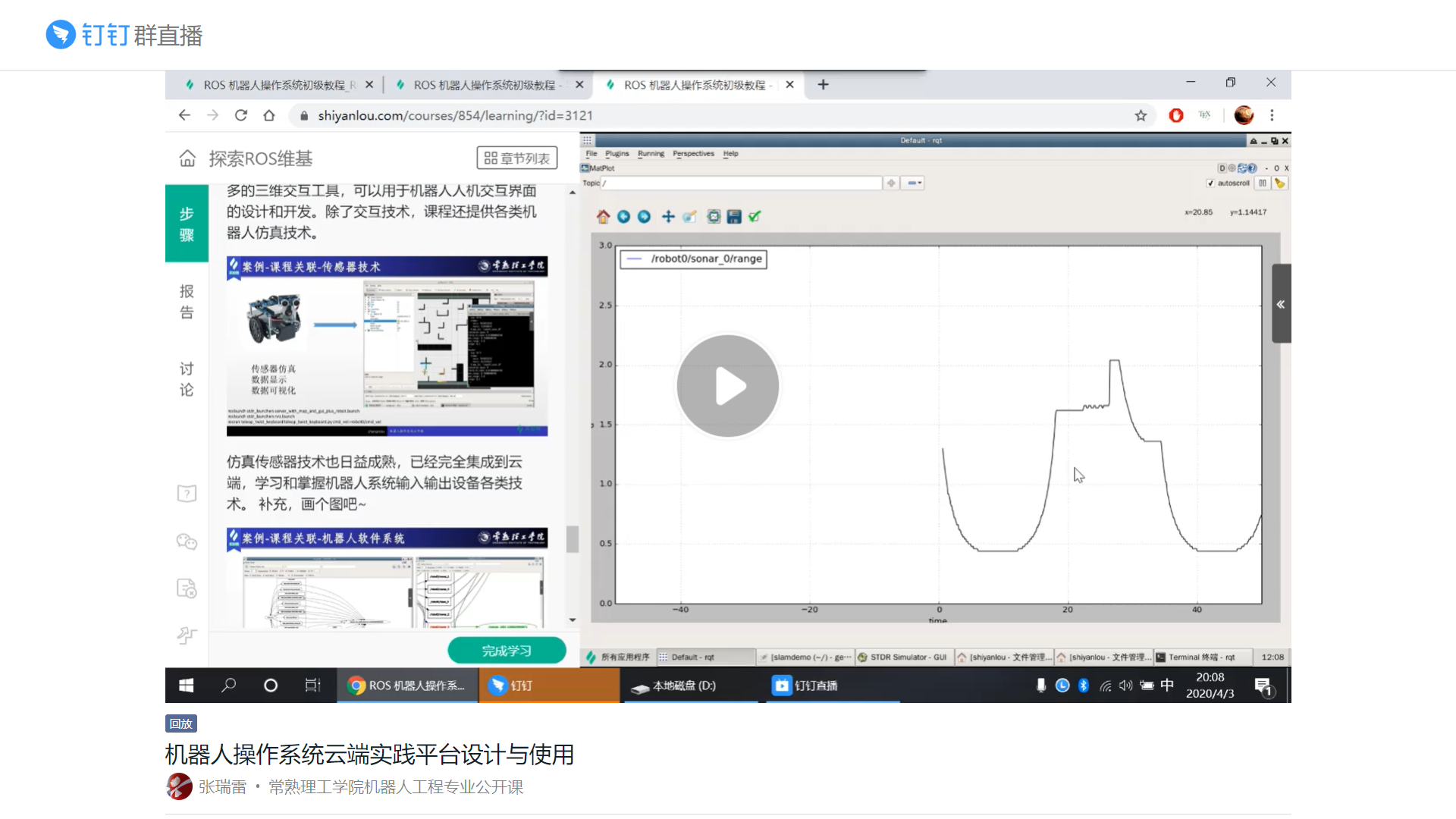Select the 报告 sidebar tab
Screen dimensions: 1456x819
[187, 302]
